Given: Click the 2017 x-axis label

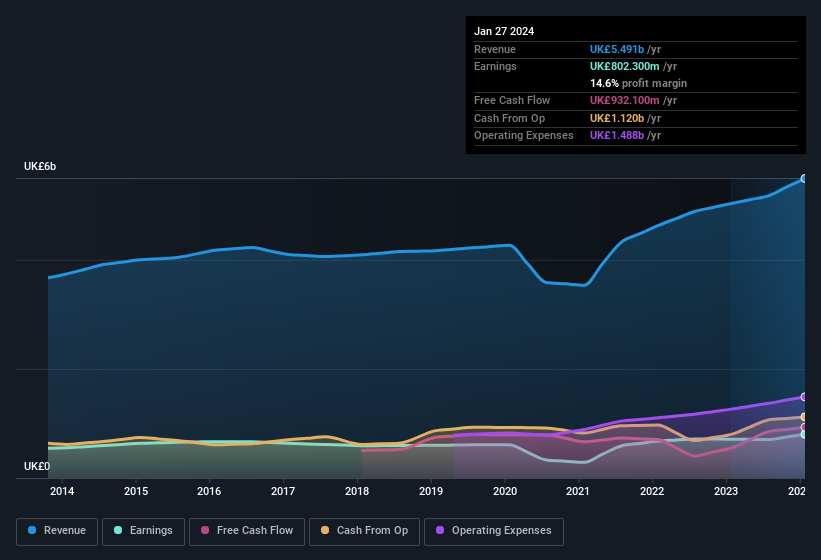Looking at the screenshot, I should point(283,491).
